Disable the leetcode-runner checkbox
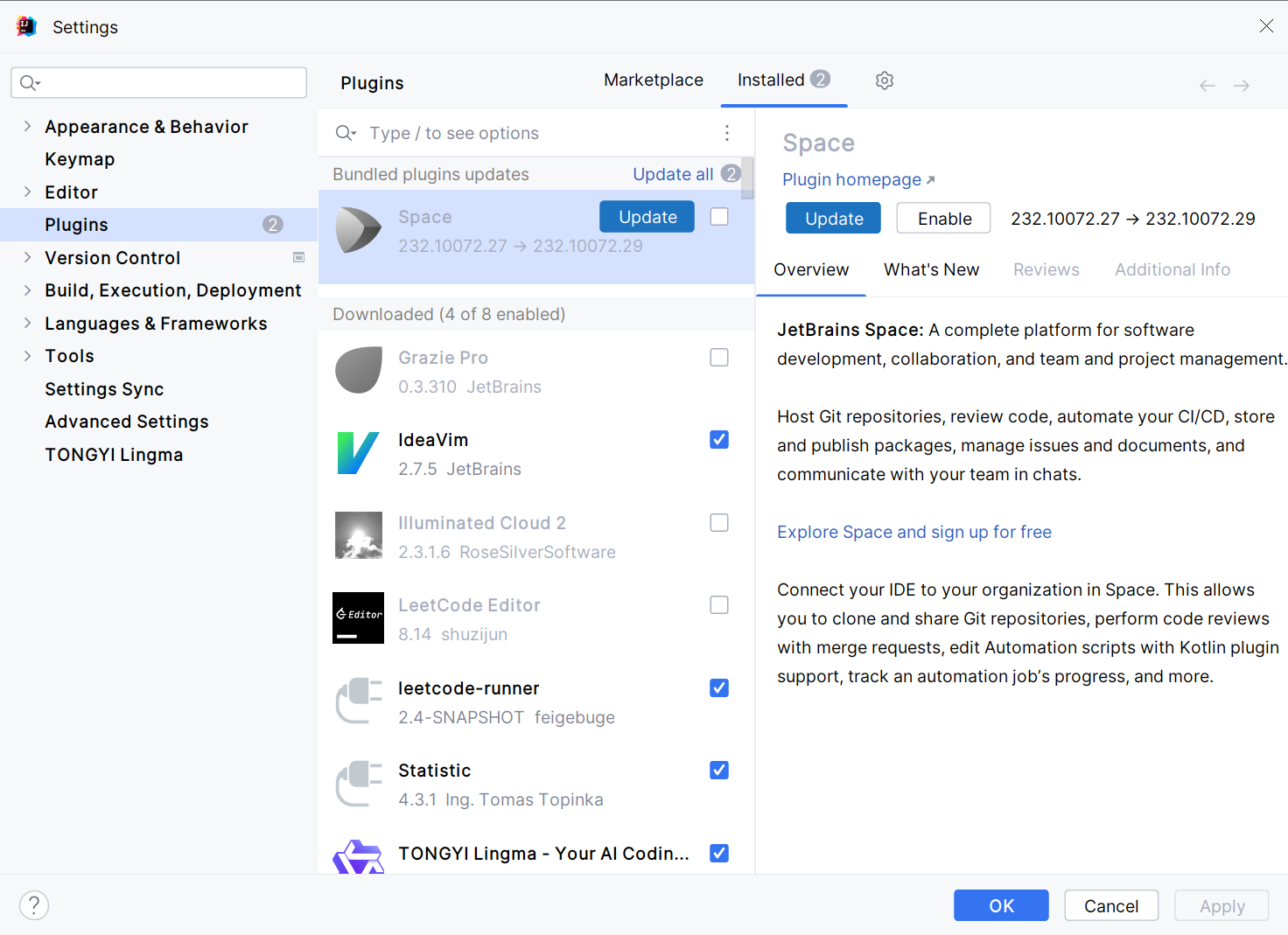Screen dimensions: 1288x935 pos(719,687)
